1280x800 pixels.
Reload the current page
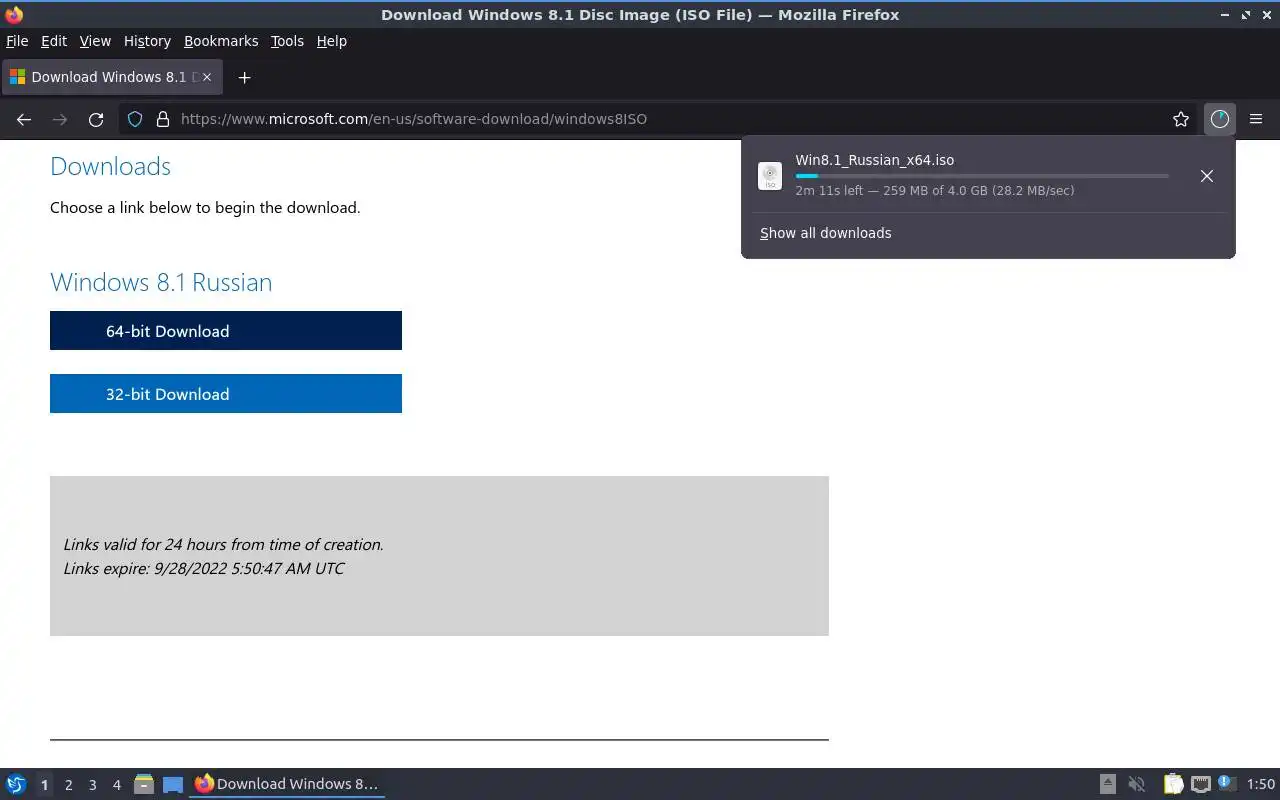pos(96,119)
